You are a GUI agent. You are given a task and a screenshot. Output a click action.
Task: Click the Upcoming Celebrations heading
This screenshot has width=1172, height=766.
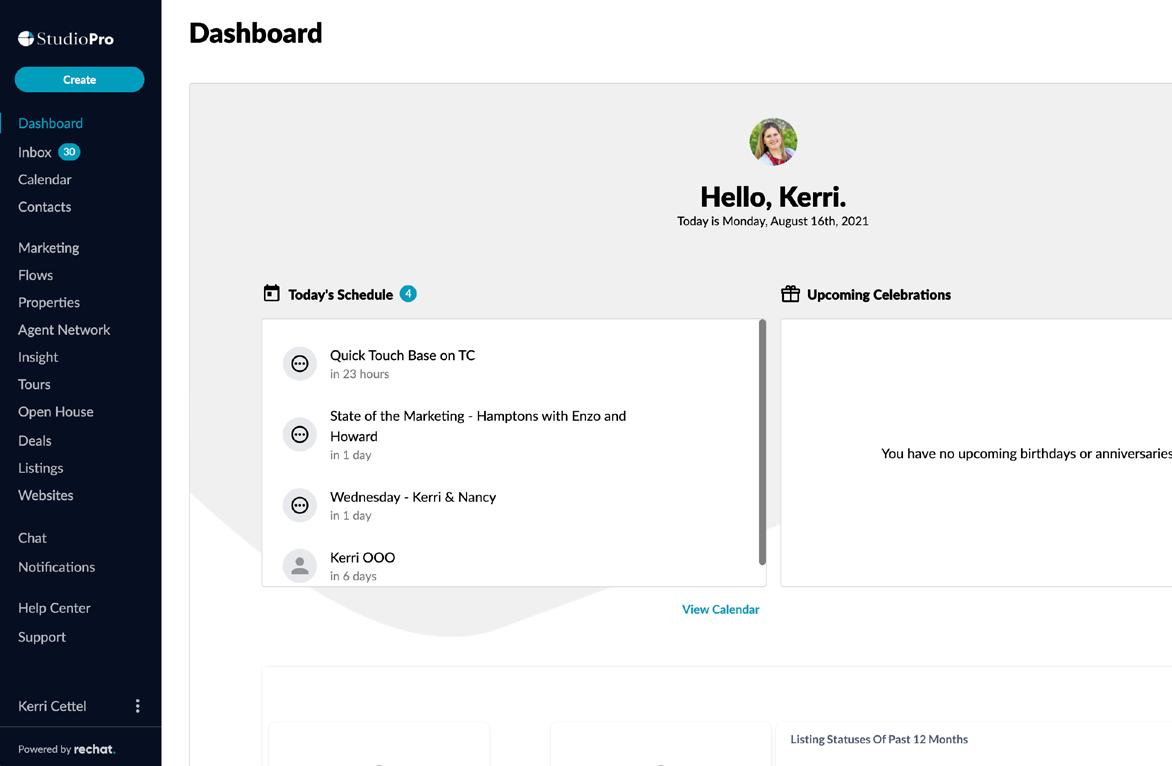(879, 294)
